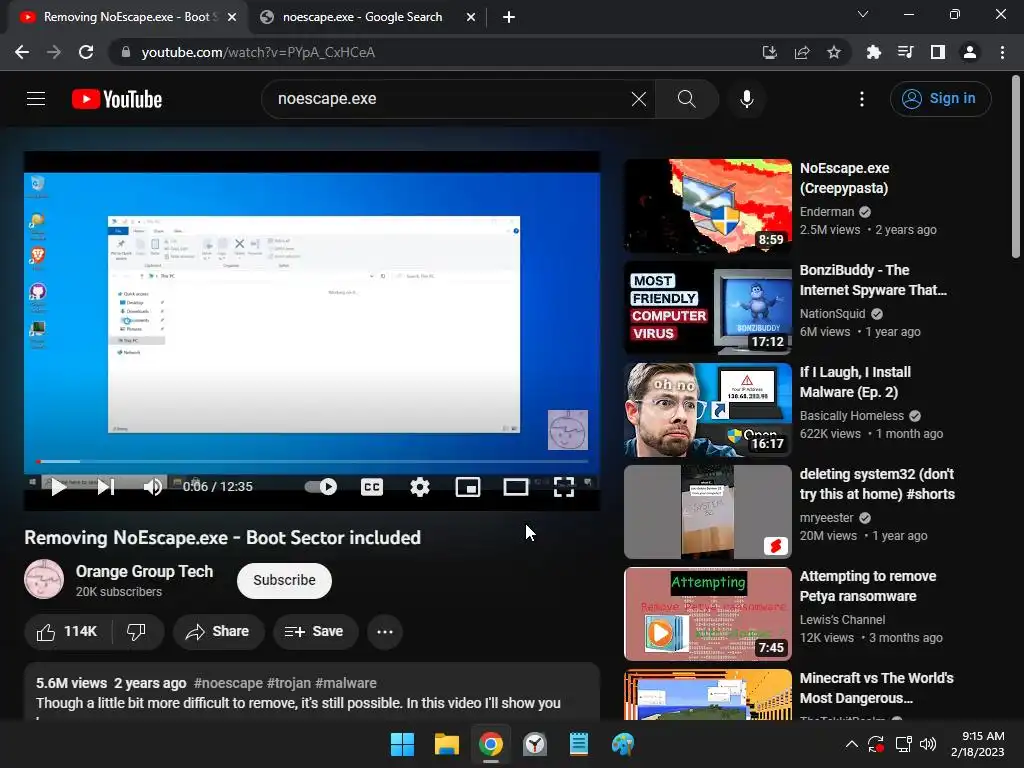Subscribe to Orange Group Tech
The image size is (1024, 768).
(x=284, y=580)
